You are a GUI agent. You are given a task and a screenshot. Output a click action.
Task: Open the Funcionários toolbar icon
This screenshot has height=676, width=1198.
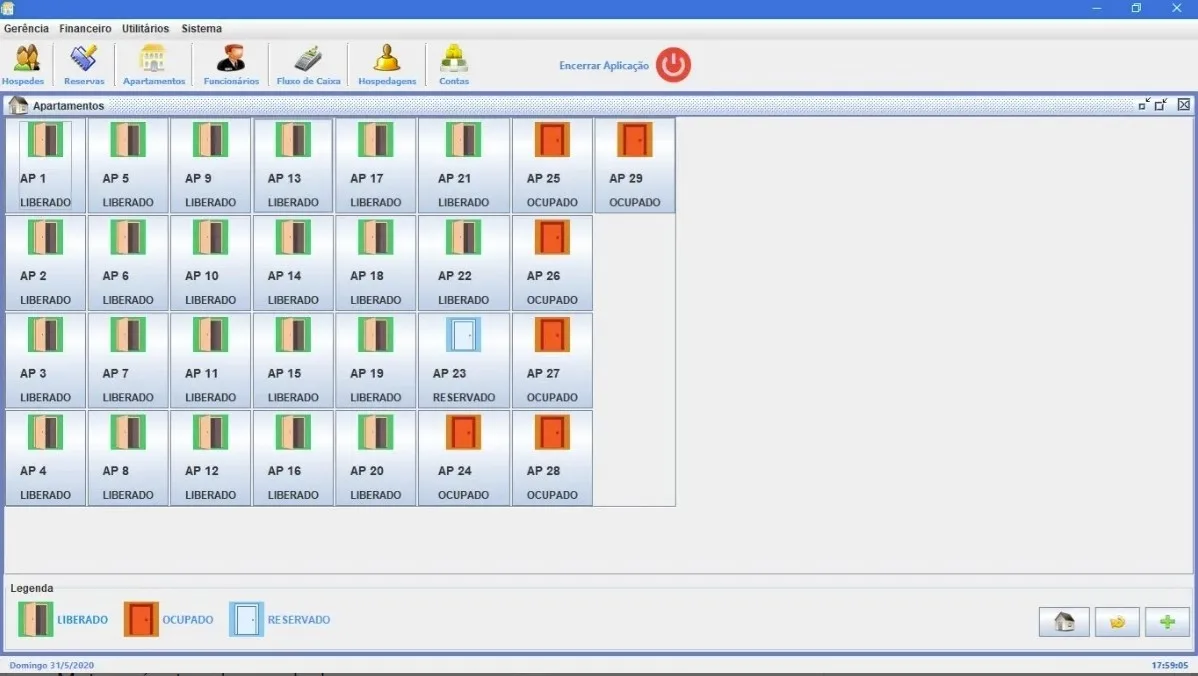click(x=231, y=65)
